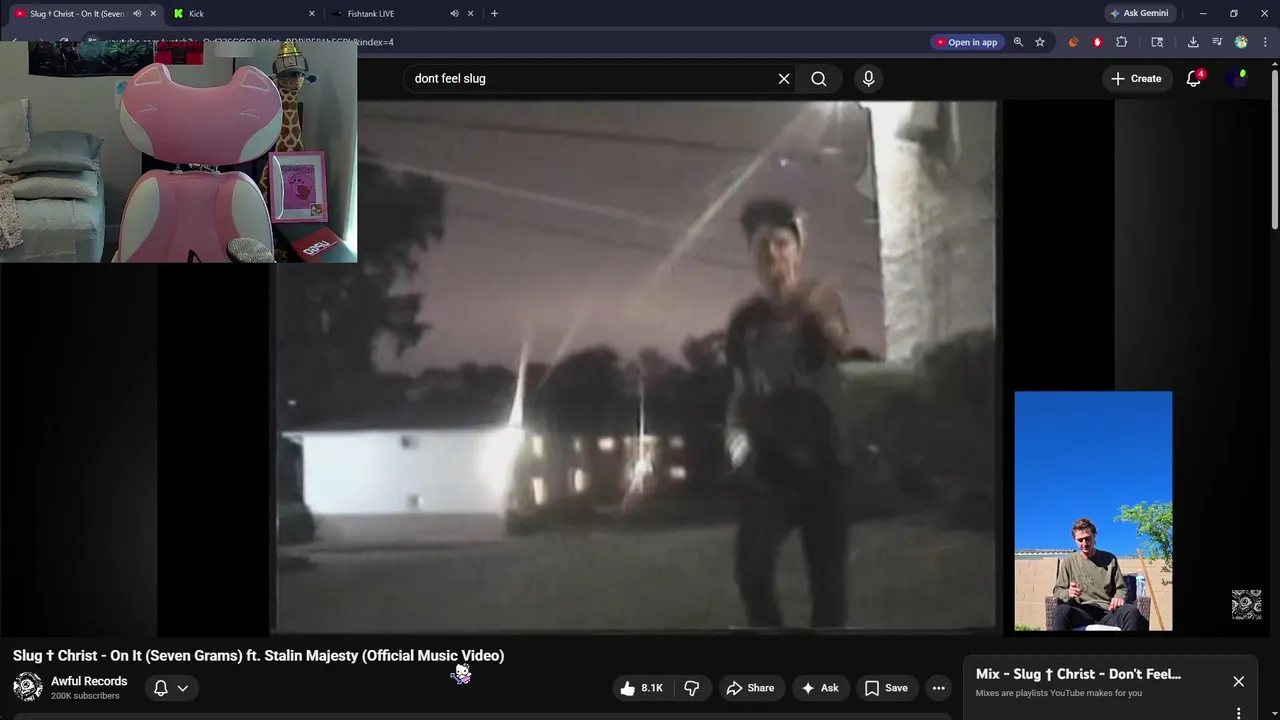The image size is (1280, 720).
Task: Click the Mix - Slug Christ playlist title
Action: pyautogui.click(x=1078, y=674)
